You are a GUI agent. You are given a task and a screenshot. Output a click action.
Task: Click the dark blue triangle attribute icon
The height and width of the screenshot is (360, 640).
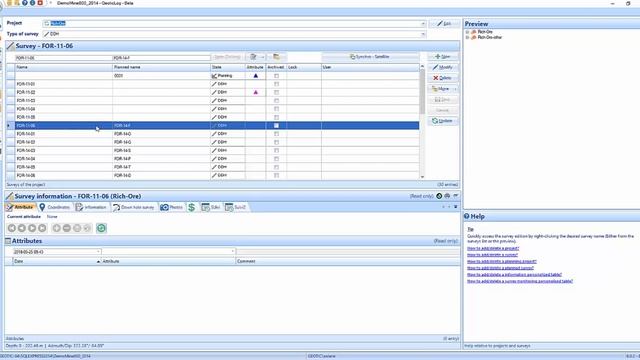coord(256,76)
